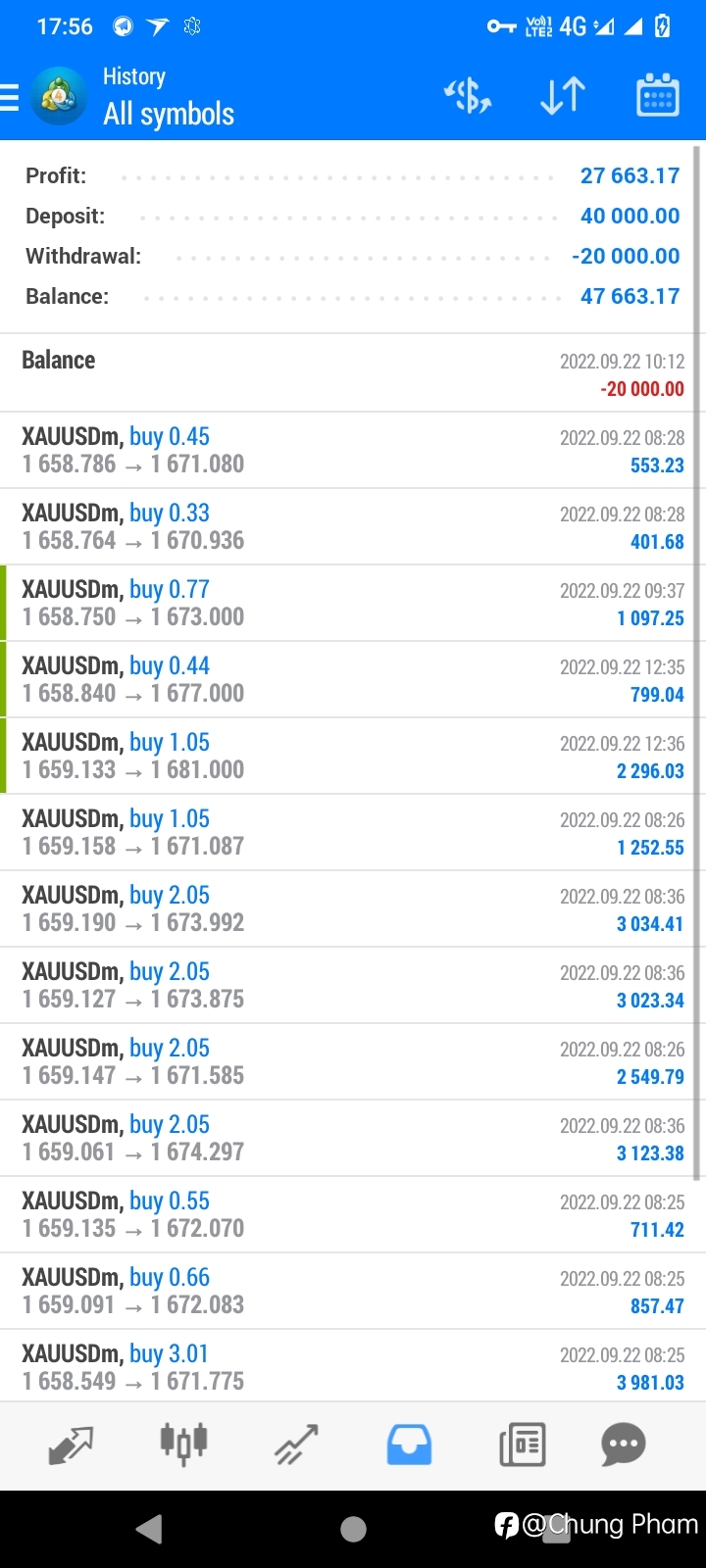Screen dimensions: 706x1568
Task: Open the calendar date range picker
Action: (658, 95)
